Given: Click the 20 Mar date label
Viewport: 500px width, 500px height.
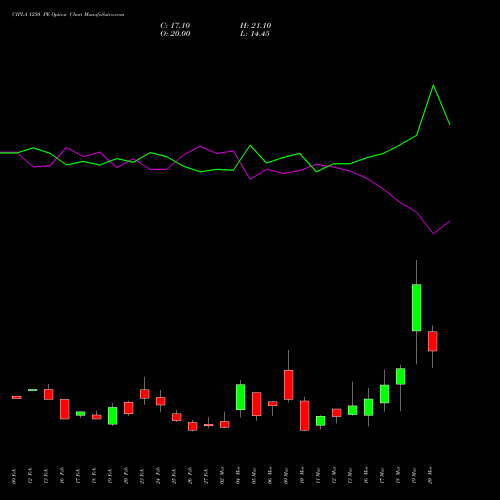Looking at the screenshot, I should [x=430, y=476].
